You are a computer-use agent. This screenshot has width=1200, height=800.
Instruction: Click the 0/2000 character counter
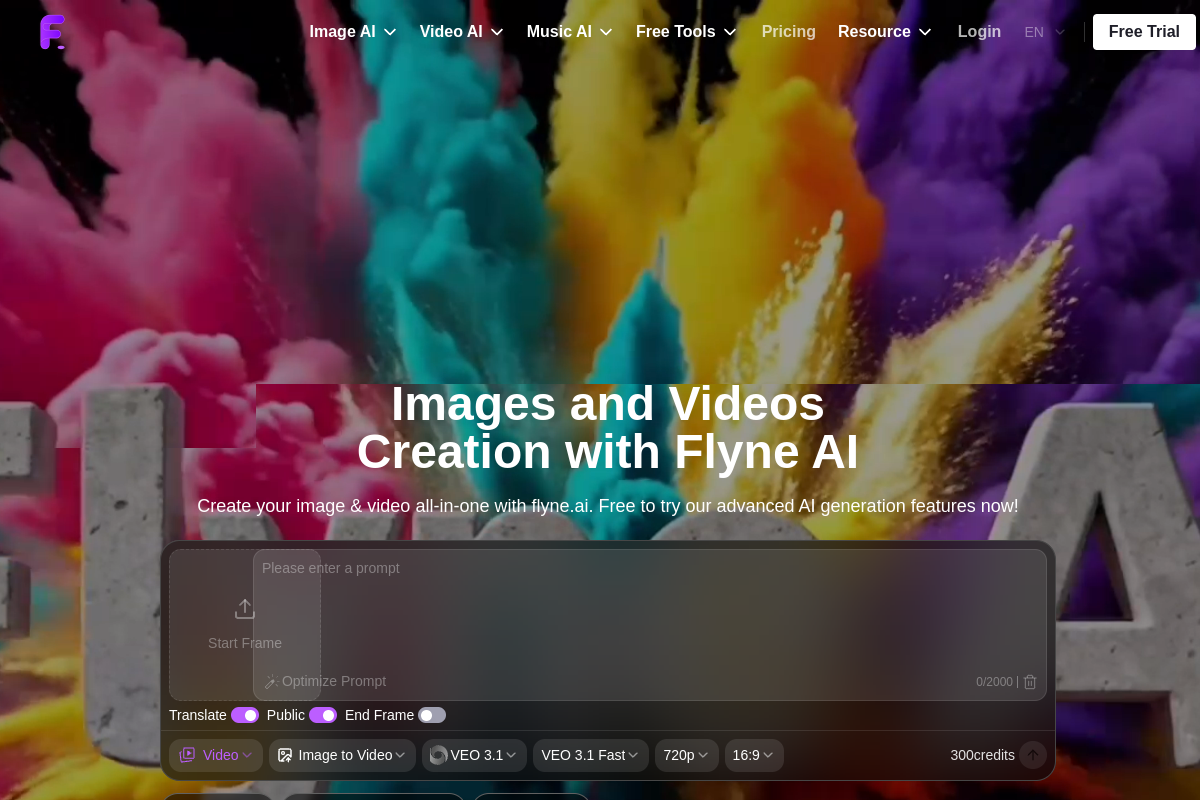[x=994, y=682]
